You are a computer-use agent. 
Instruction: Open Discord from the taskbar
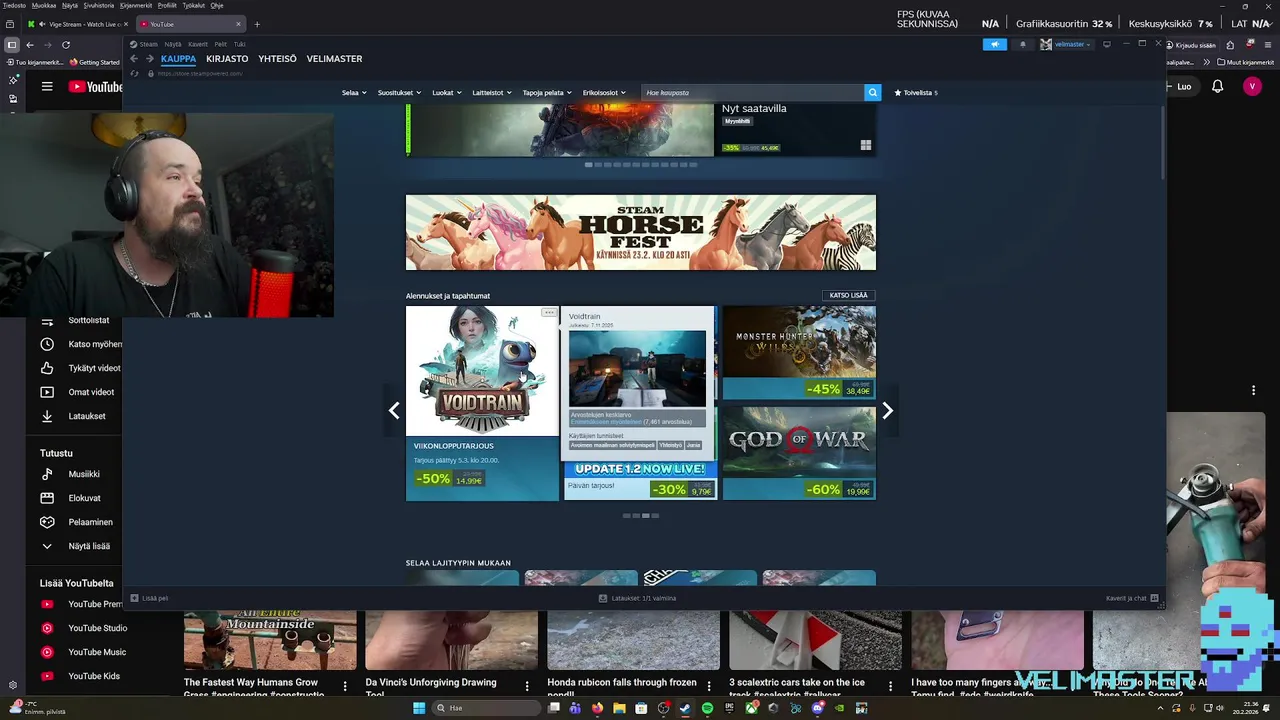817,708
